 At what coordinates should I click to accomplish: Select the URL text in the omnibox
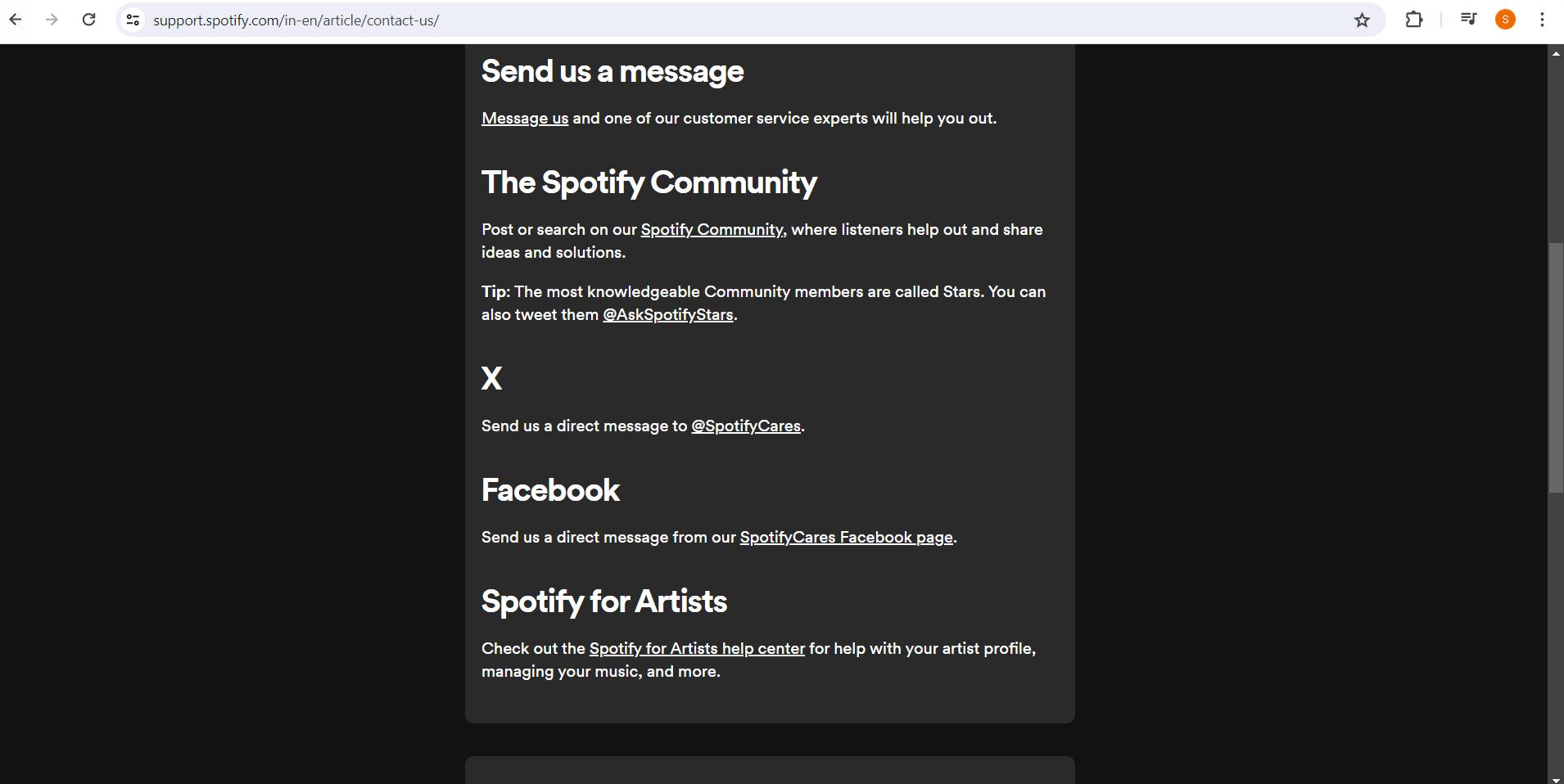296,20
